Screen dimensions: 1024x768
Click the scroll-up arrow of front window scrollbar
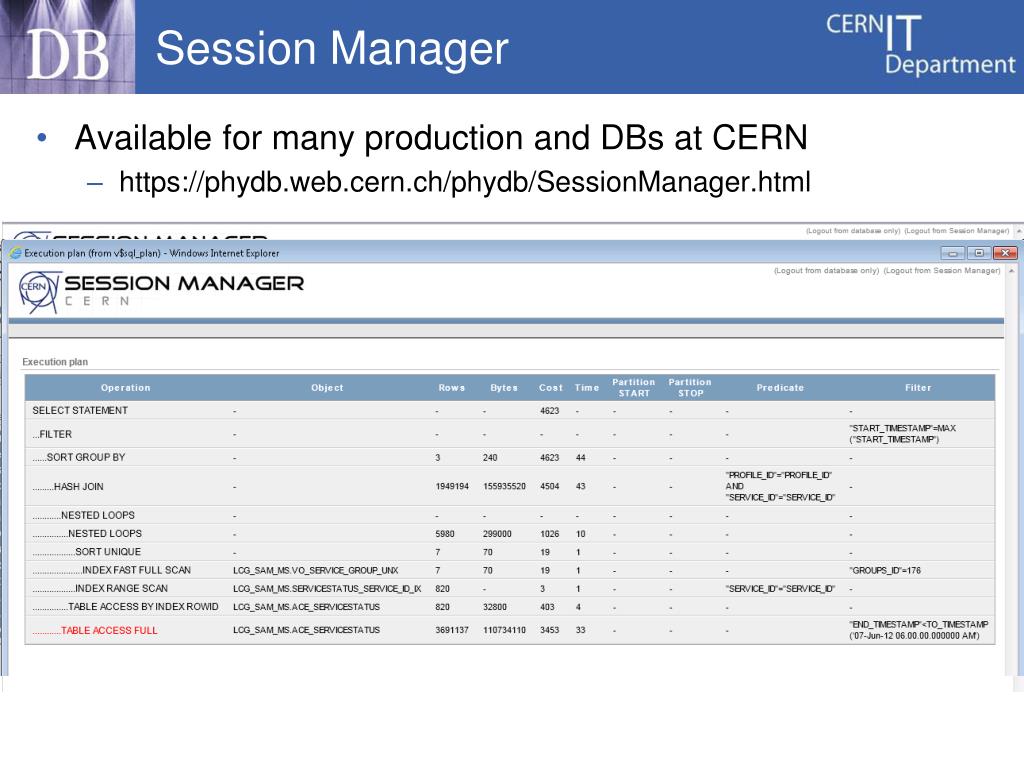[x=1011, y=270]
